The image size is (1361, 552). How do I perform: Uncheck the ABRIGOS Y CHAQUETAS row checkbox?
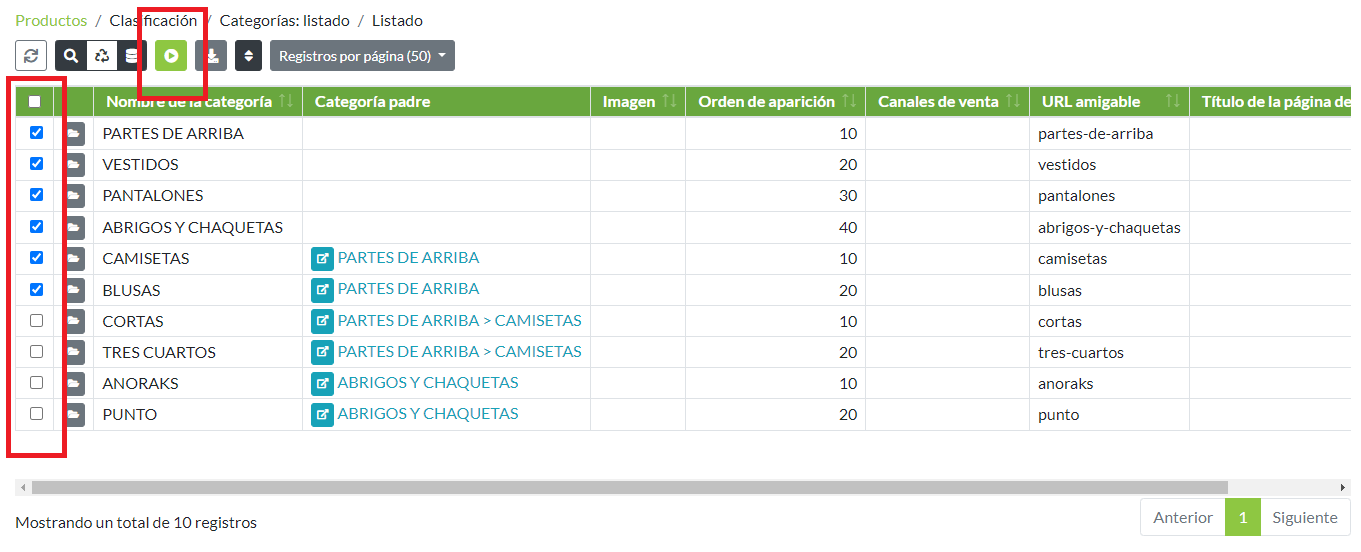click(x=37, y=226)
